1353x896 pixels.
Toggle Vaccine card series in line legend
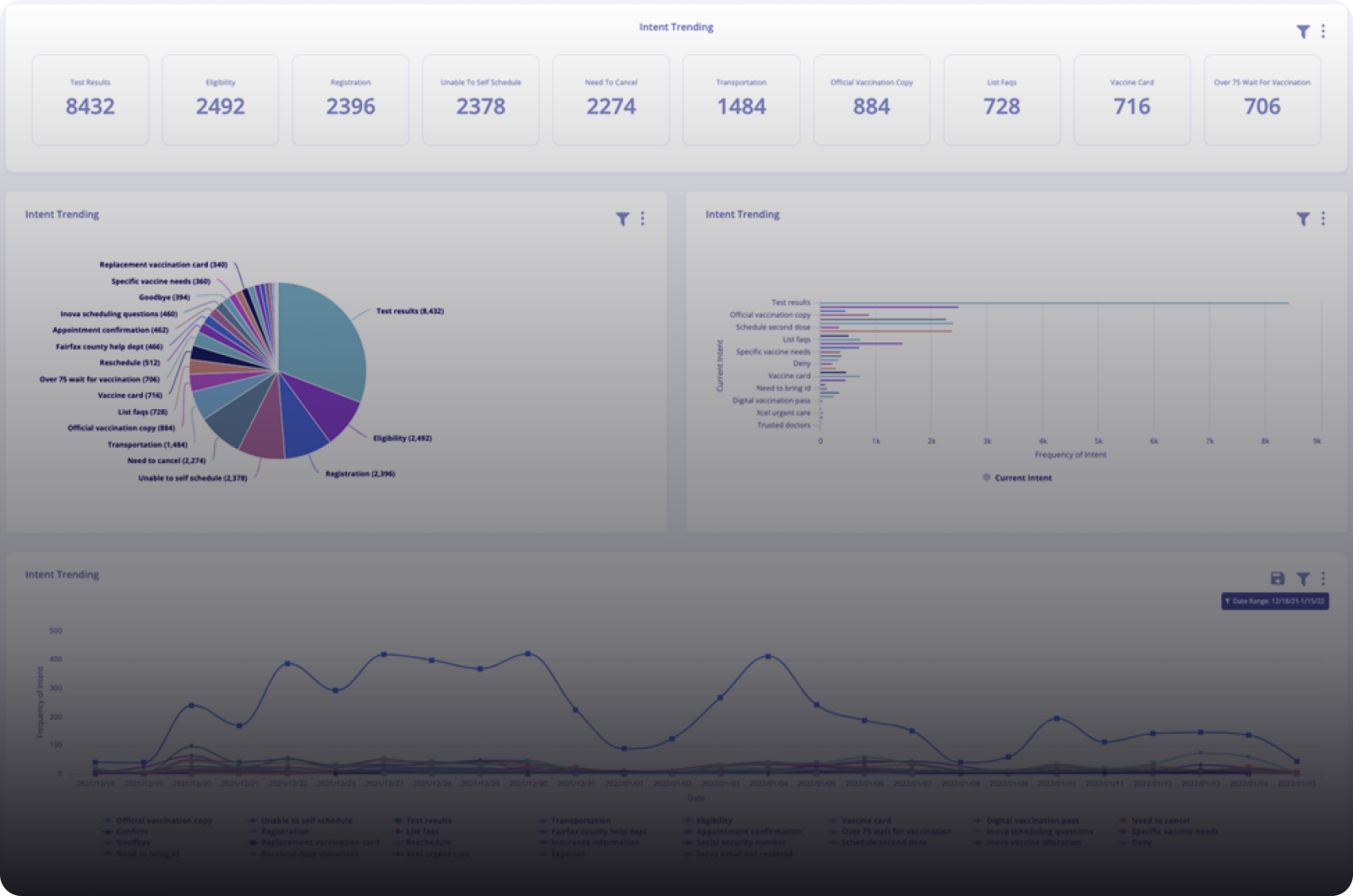click(860, 821)
